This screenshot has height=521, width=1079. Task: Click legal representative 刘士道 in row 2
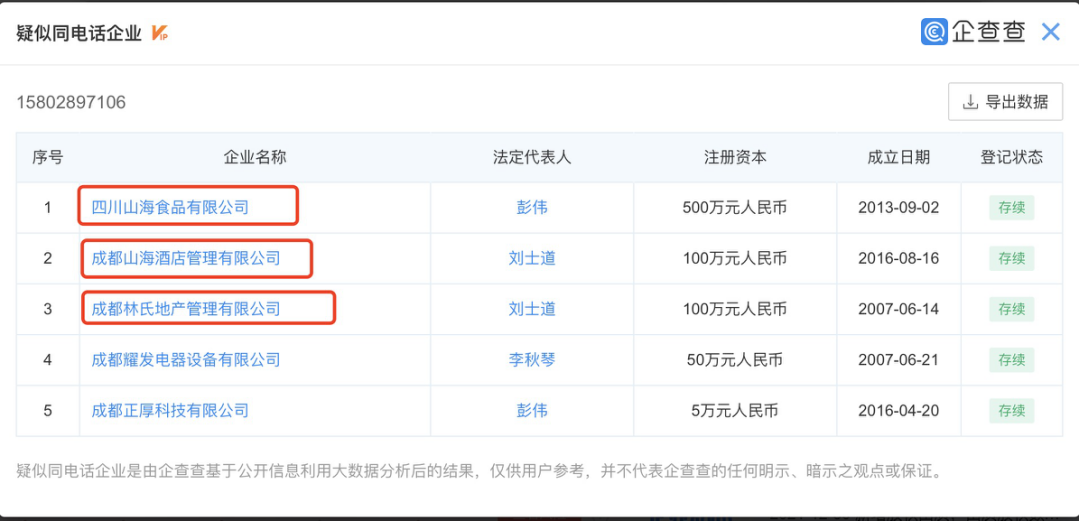(532, 258)
